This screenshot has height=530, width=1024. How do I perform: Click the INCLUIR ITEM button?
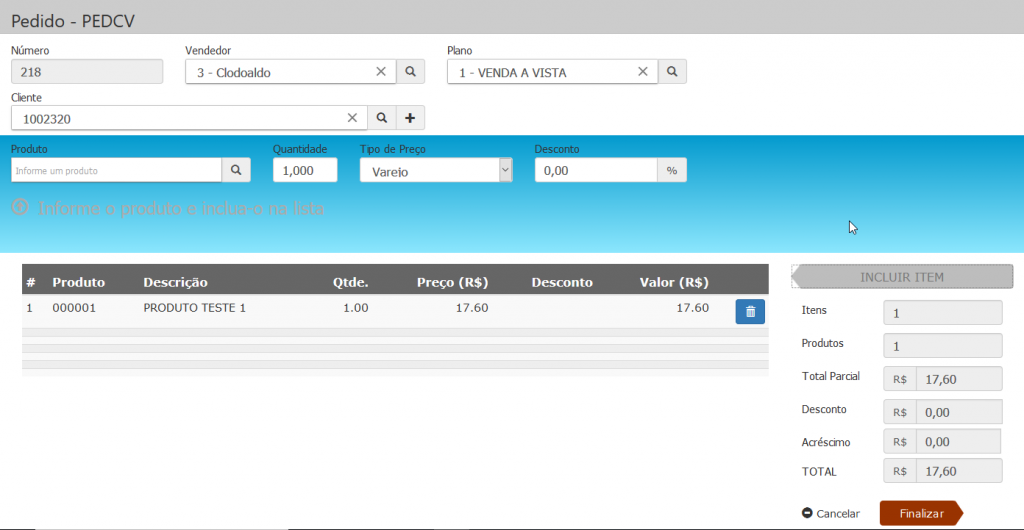tap(901, 277)
